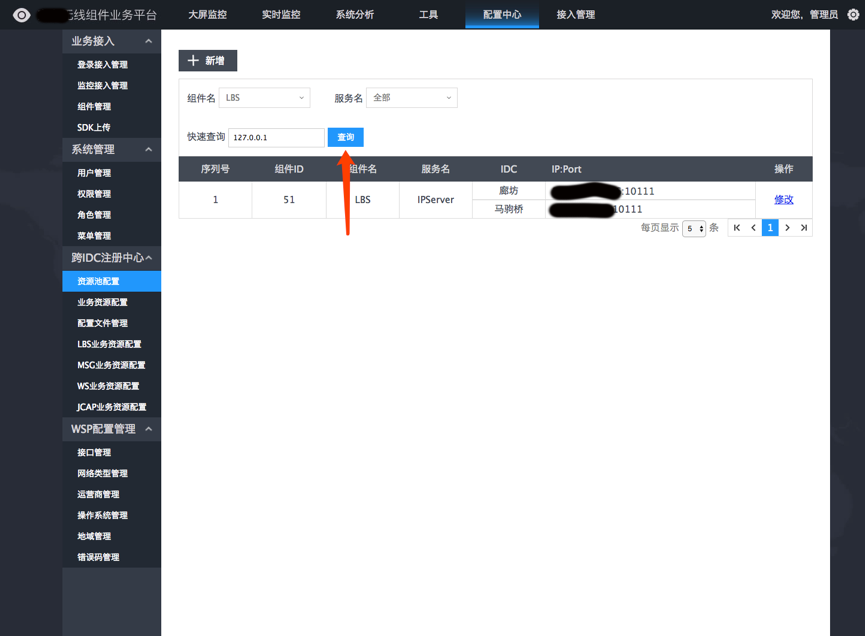Open the 实时监控 top tab

281,14
